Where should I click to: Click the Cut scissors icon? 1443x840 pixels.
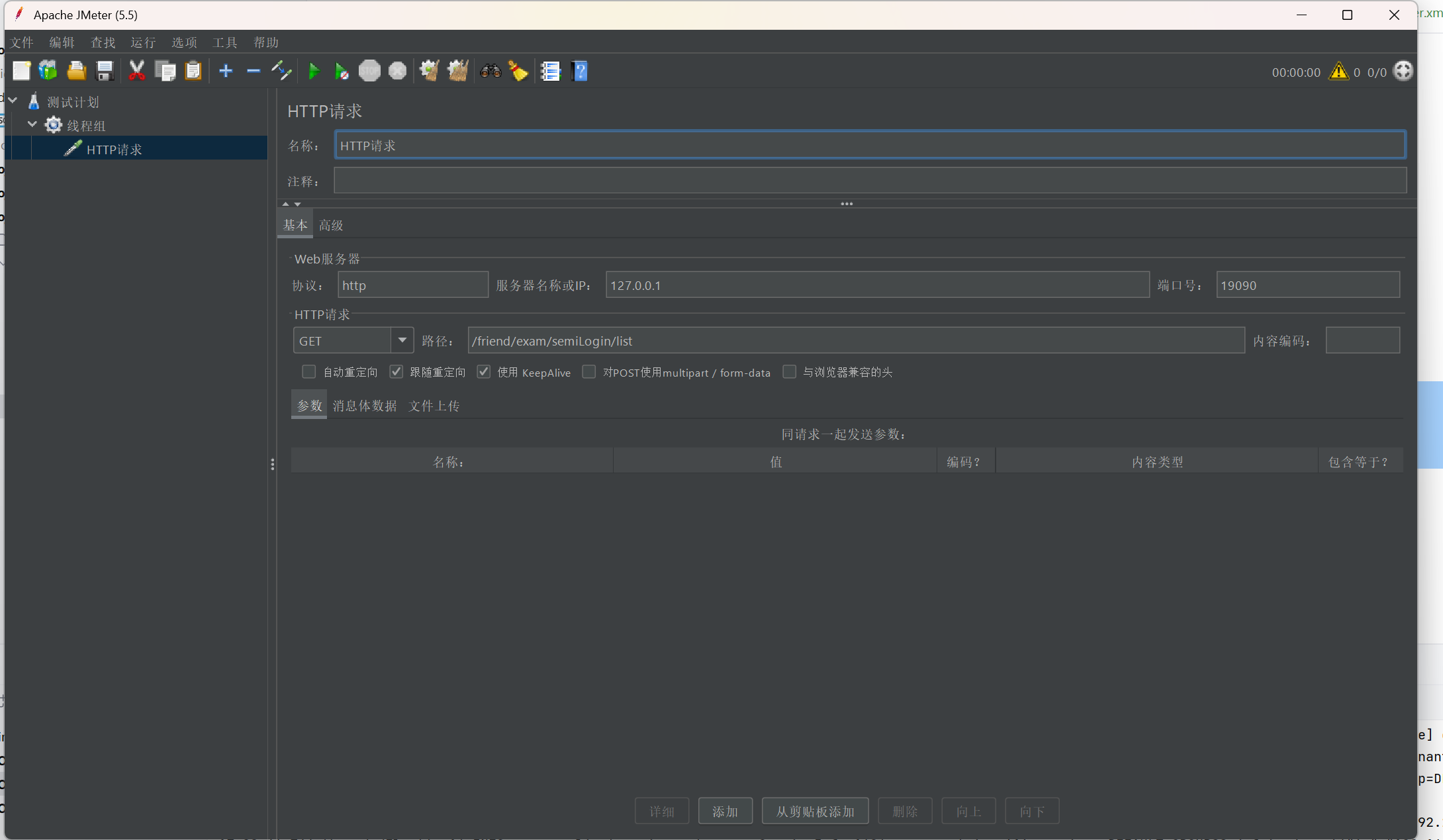(136, 71)
